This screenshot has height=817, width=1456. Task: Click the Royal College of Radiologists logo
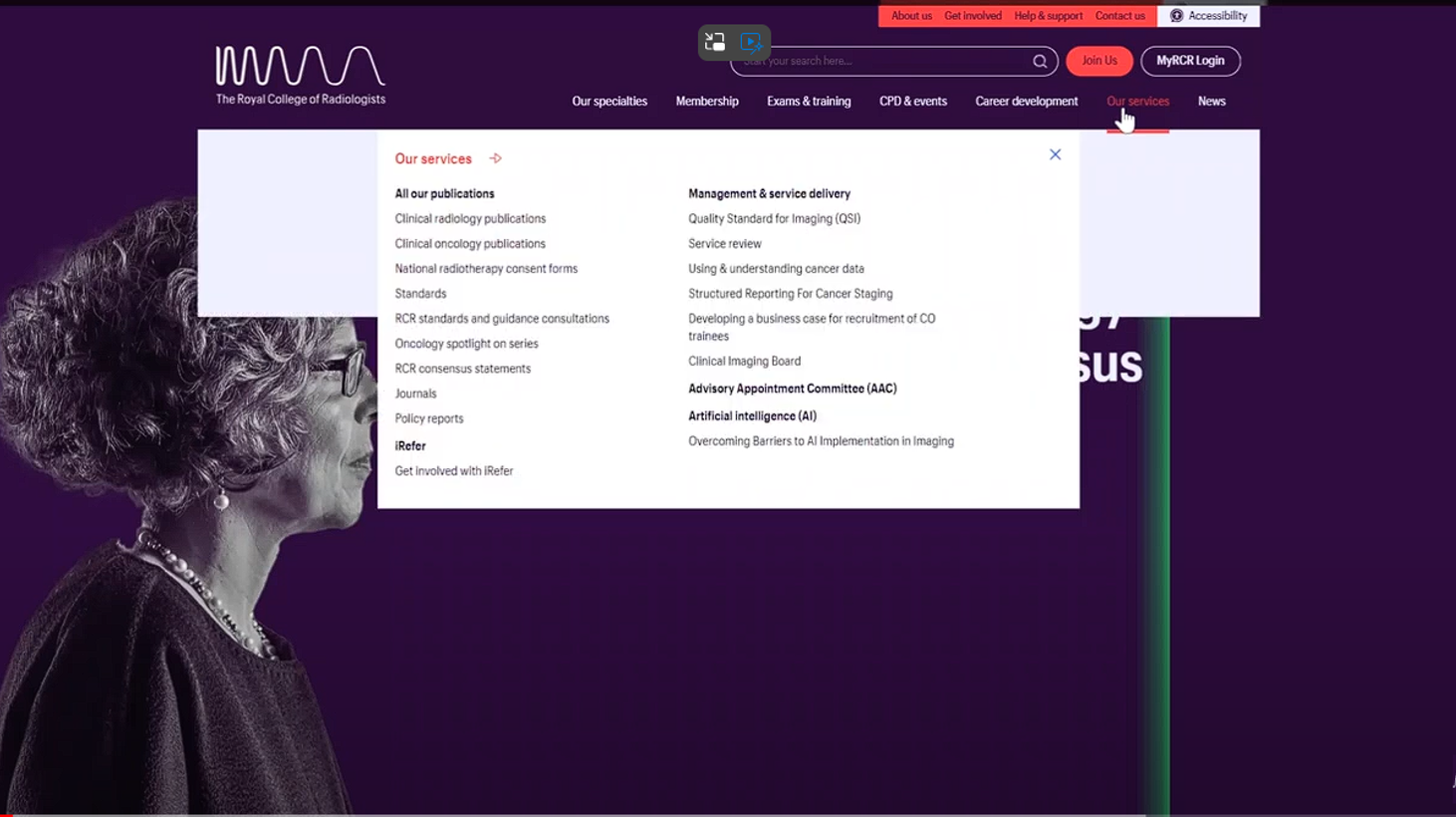[x=301, y=75]
